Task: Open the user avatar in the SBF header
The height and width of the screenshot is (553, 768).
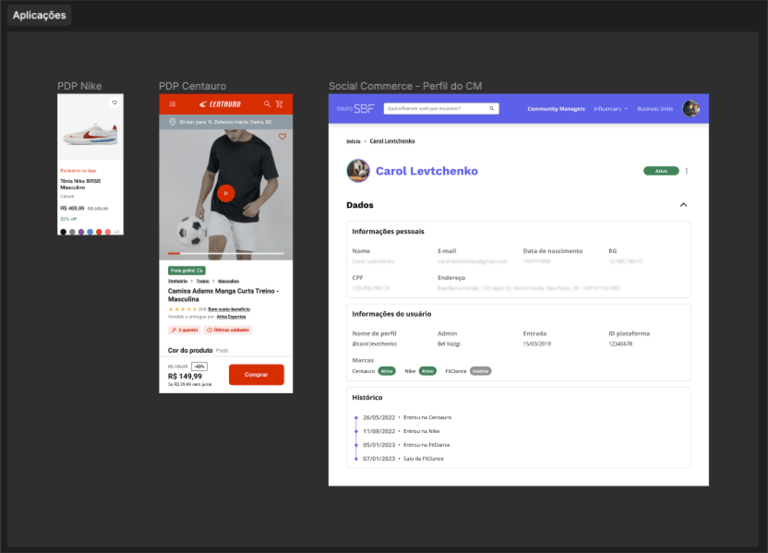Action: [691, 108]
